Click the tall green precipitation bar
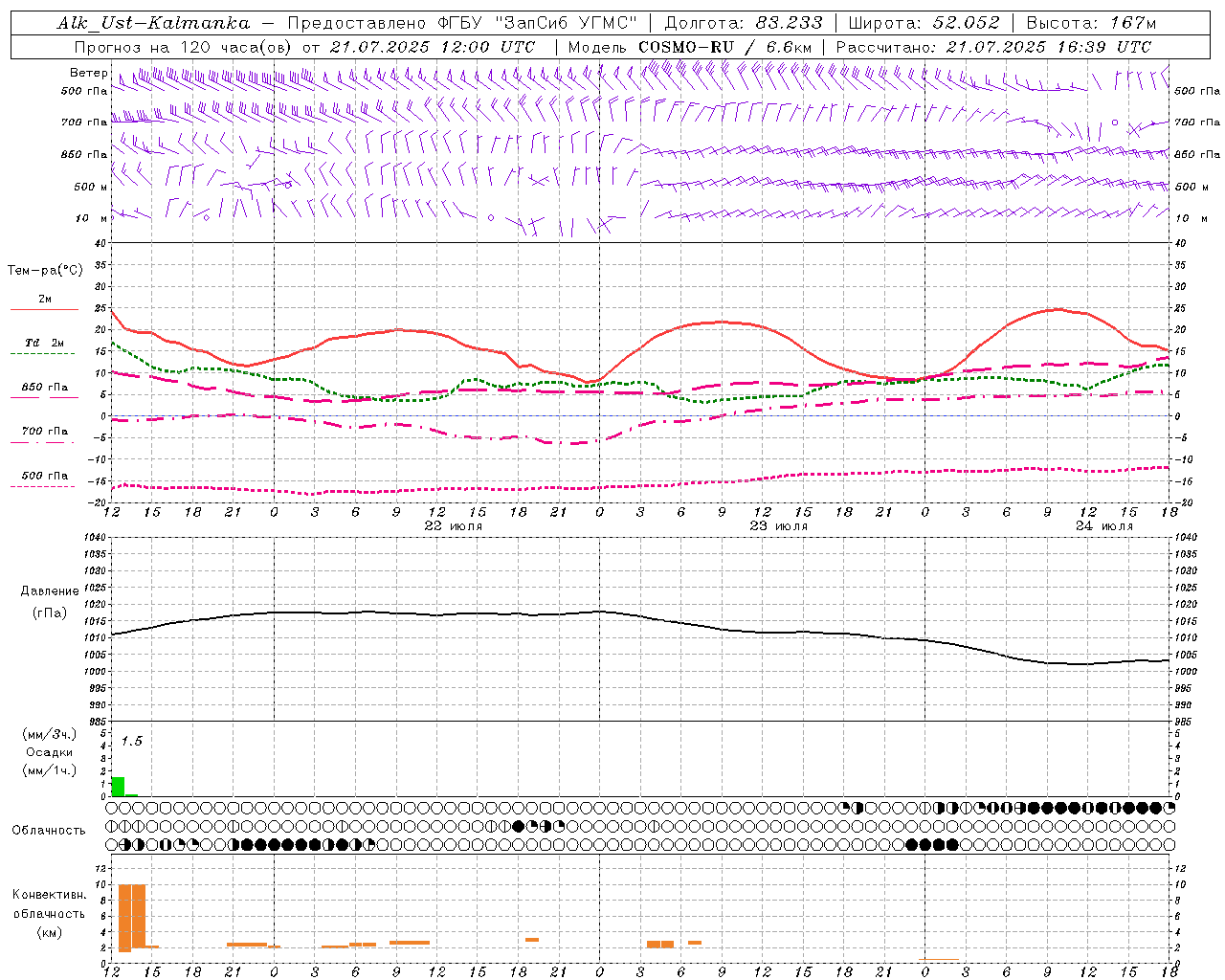Viewport: 1225px width, 980px height. point(118,786)
